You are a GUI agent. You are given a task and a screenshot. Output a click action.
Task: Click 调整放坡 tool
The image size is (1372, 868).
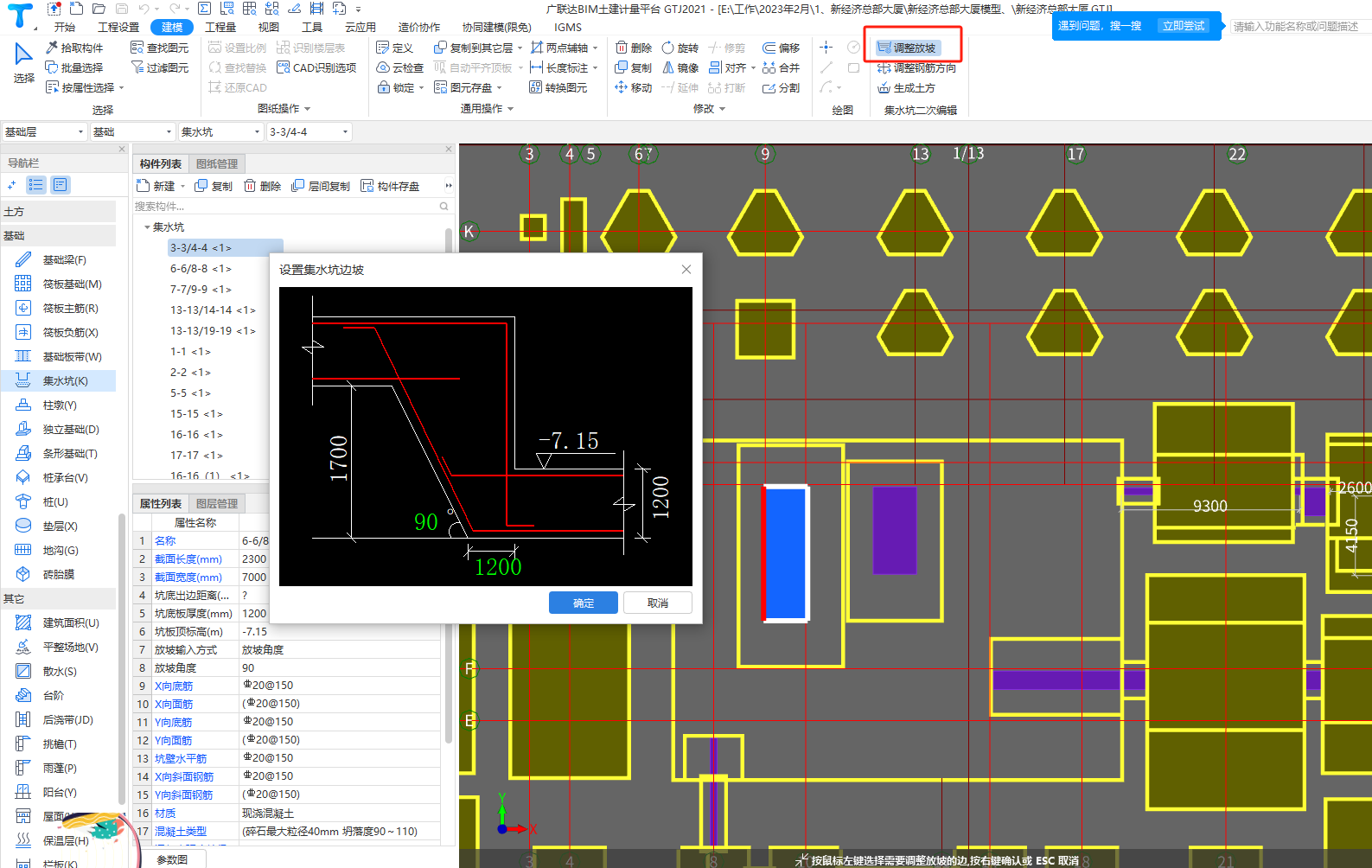[x=906, y=48]
